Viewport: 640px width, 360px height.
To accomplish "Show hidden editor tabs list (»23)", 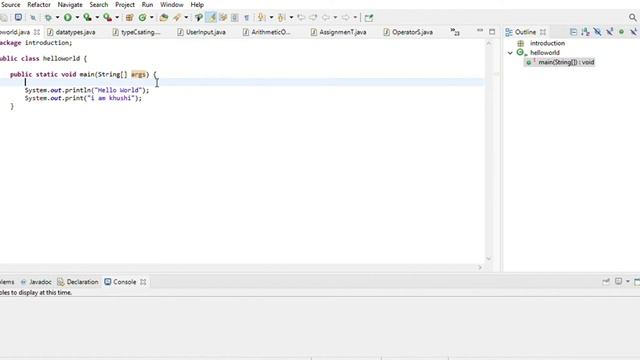I will pyautogui.click(x=455, y=32).
